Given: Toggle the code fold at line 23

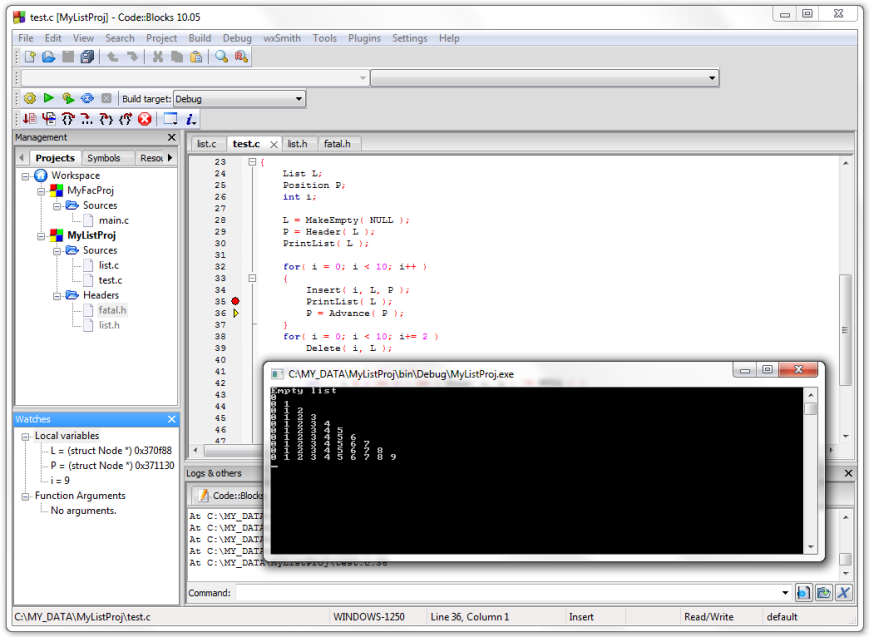Looking at the screenshot, I should point(252,162).
